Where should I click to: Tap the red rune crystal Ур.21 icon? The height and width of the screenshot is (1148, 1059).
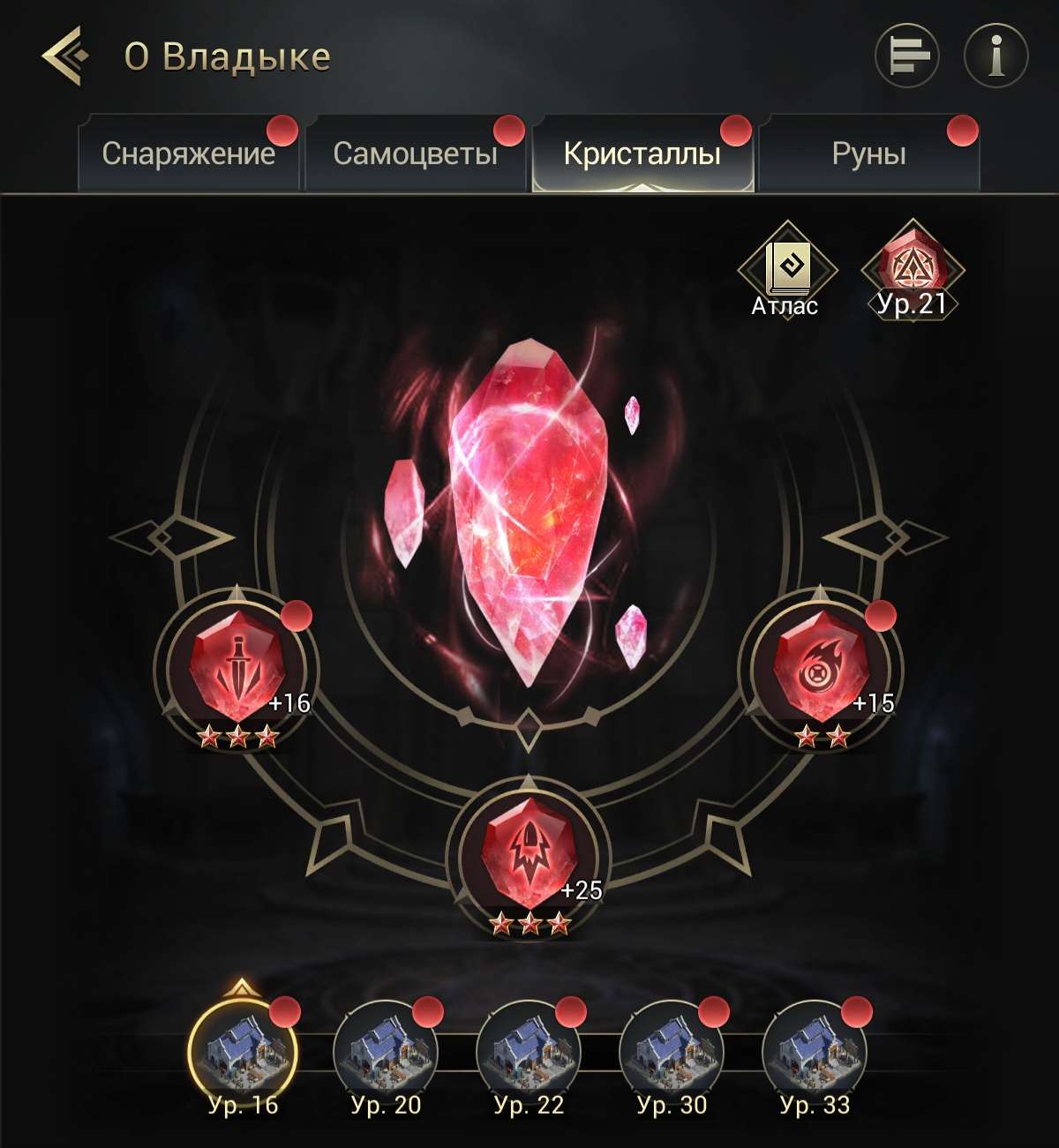point(913,268)
